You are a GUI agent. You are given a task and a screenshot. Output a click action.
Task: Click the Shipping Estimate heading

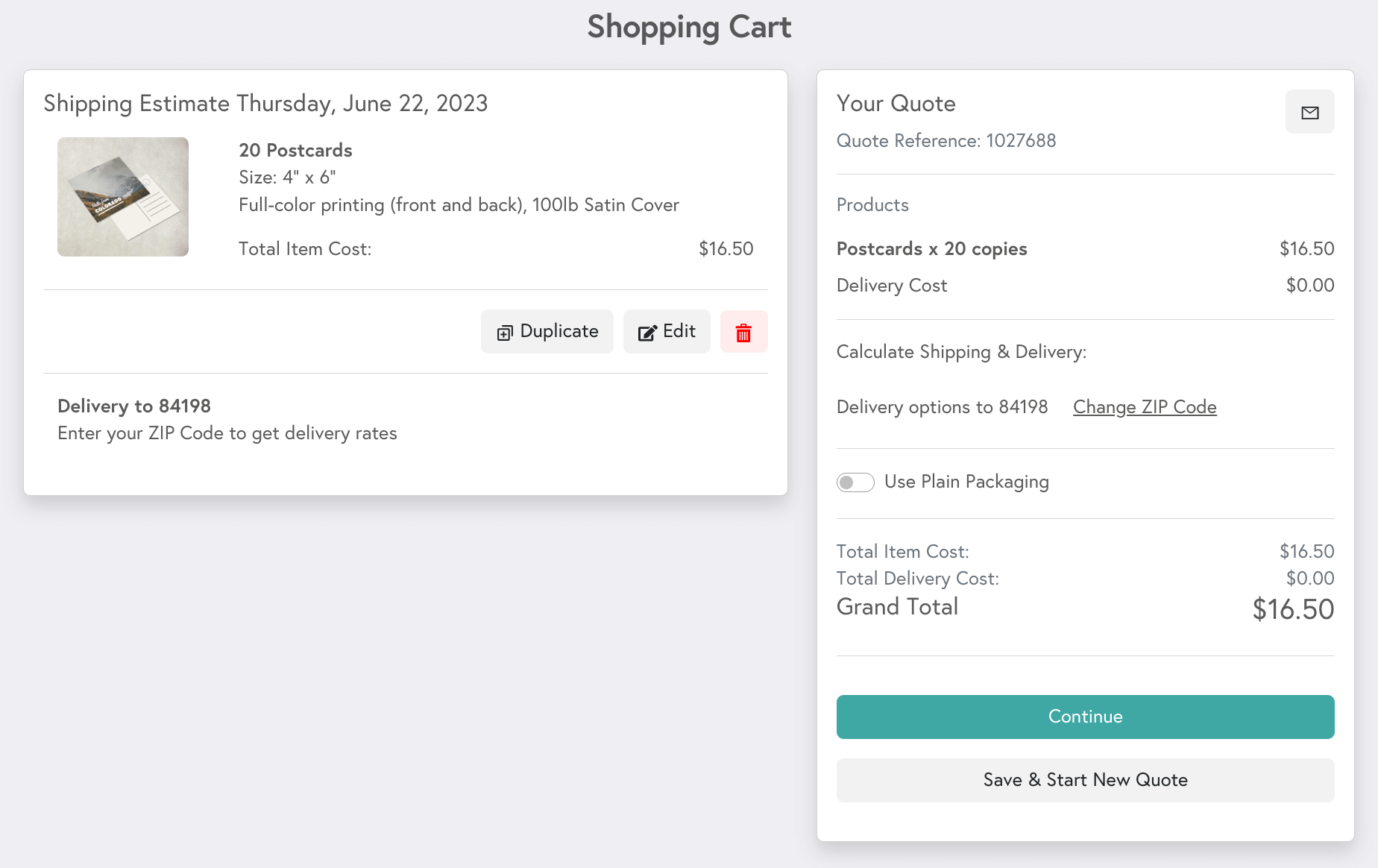[265, 104]
